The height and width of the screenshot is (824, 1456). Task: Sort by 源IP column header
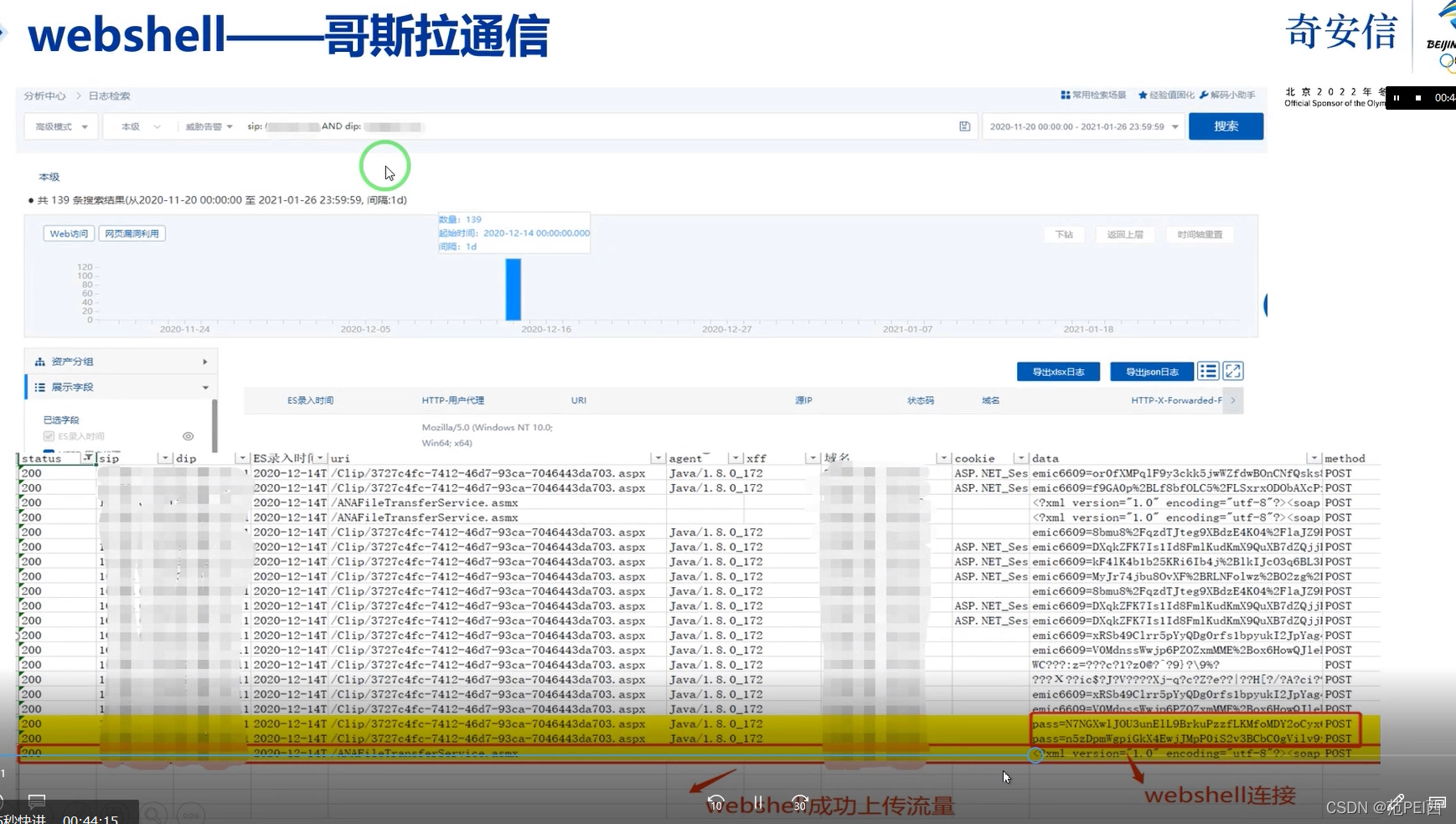[803, 400]
